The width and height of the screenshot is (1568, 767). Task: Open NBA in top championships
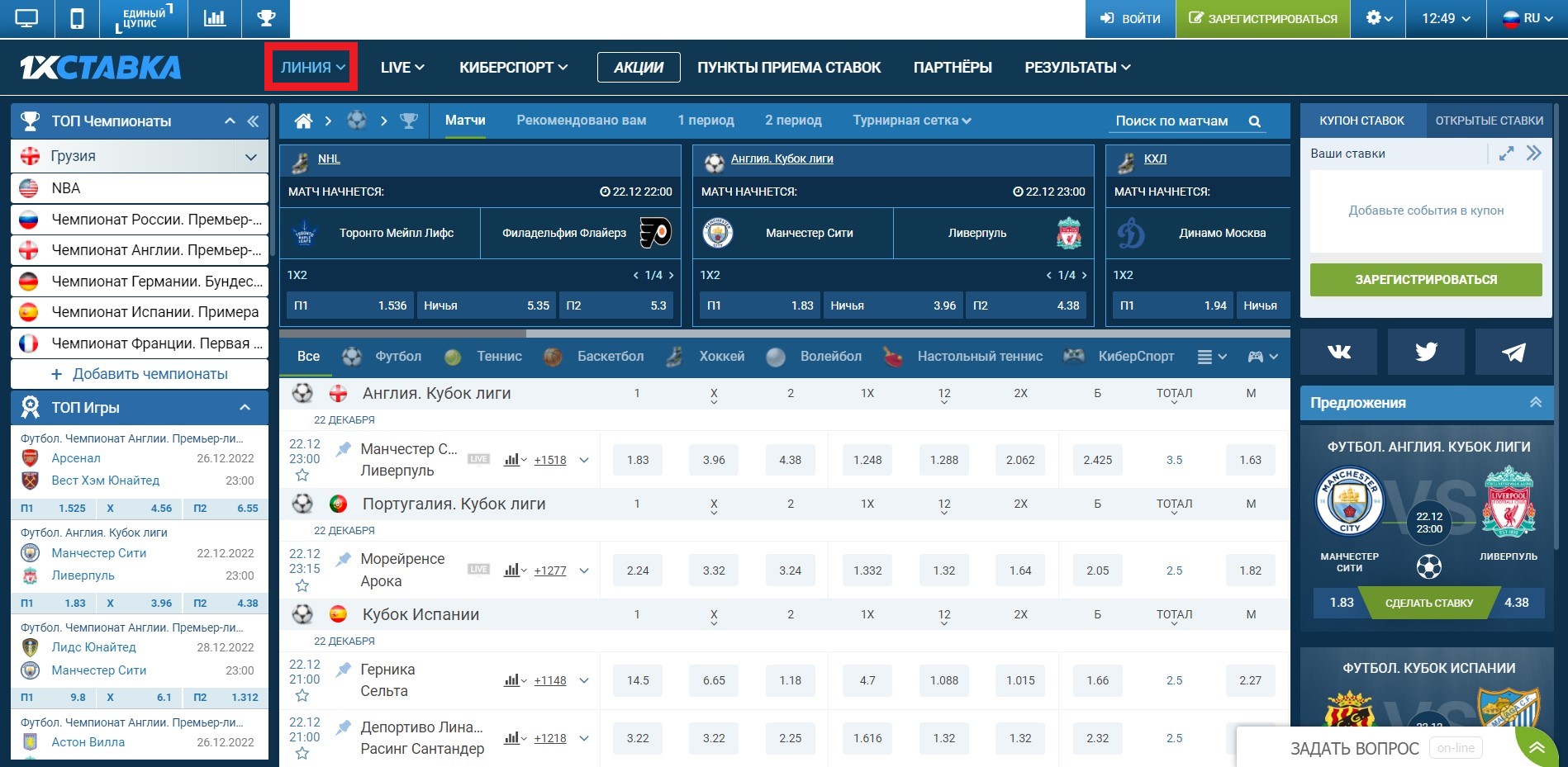coord(140,188)
